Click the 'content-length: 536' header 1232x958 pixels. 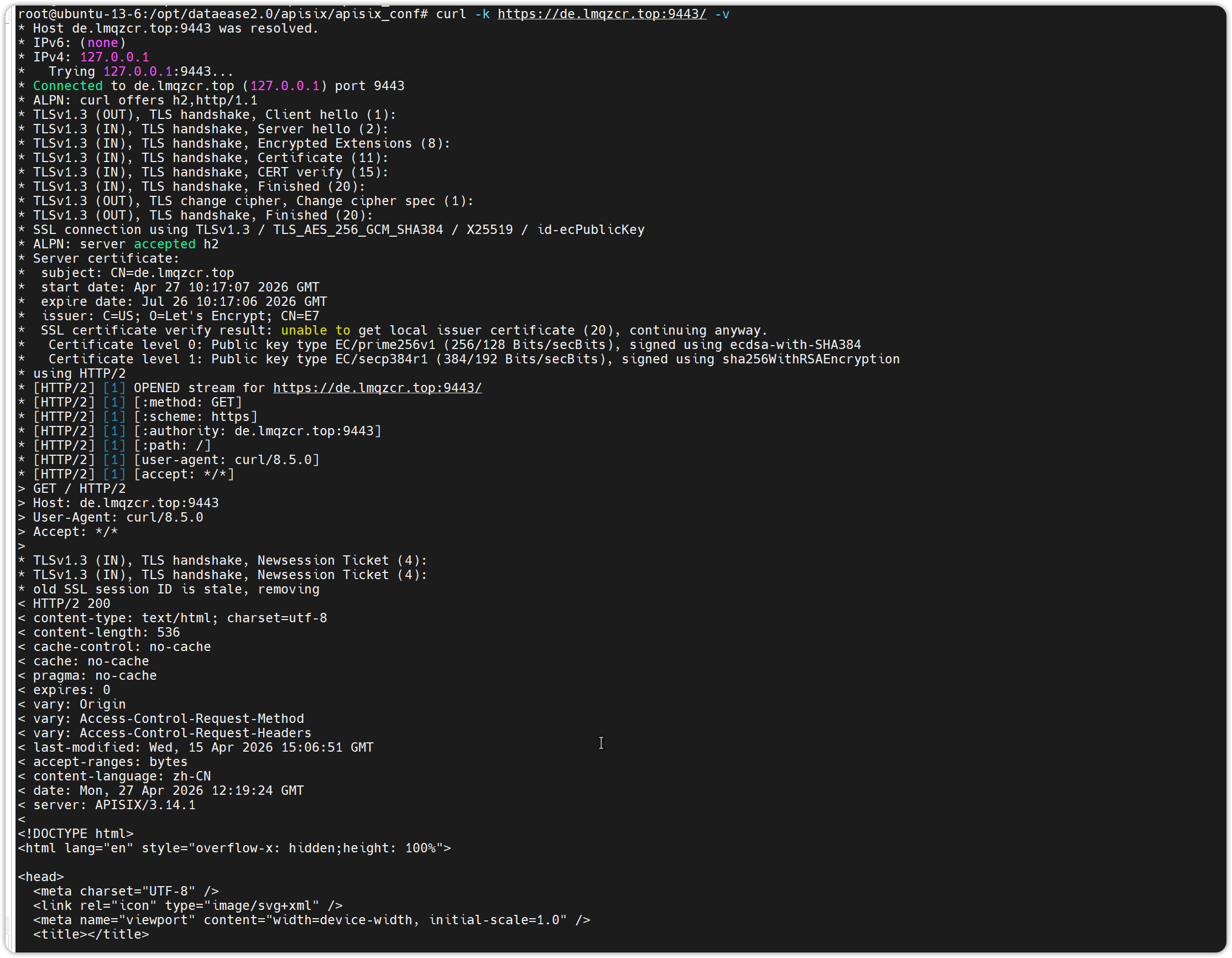click(x=106, y=632)
